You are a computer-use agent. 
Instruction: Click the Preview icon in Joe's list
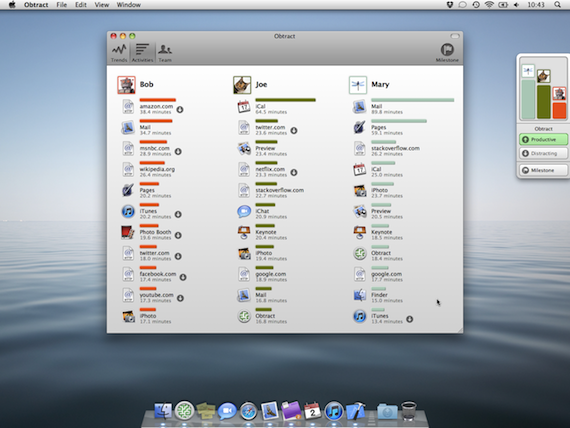(x=244, y=148)
